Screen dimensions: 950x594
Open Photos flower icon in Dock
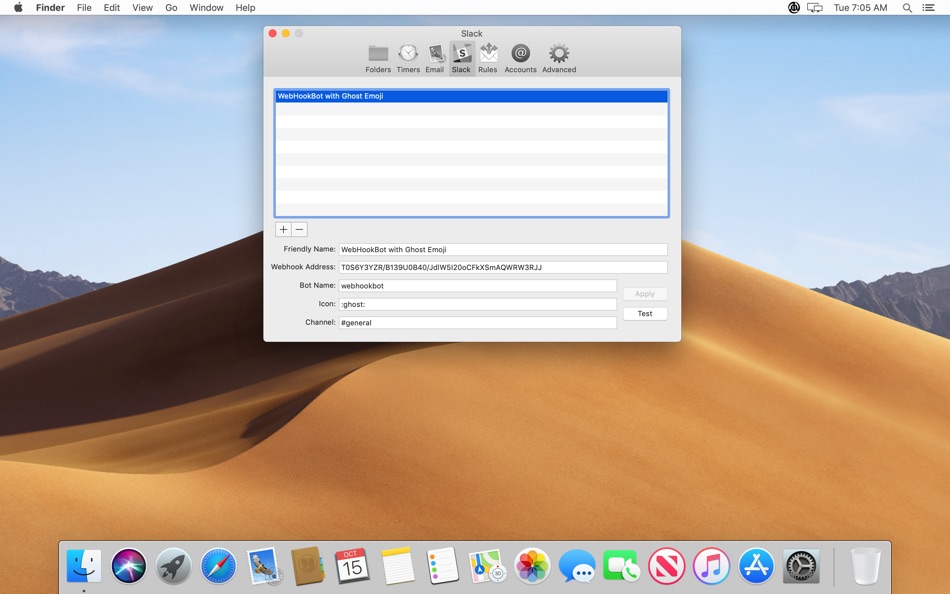(532, 566)
